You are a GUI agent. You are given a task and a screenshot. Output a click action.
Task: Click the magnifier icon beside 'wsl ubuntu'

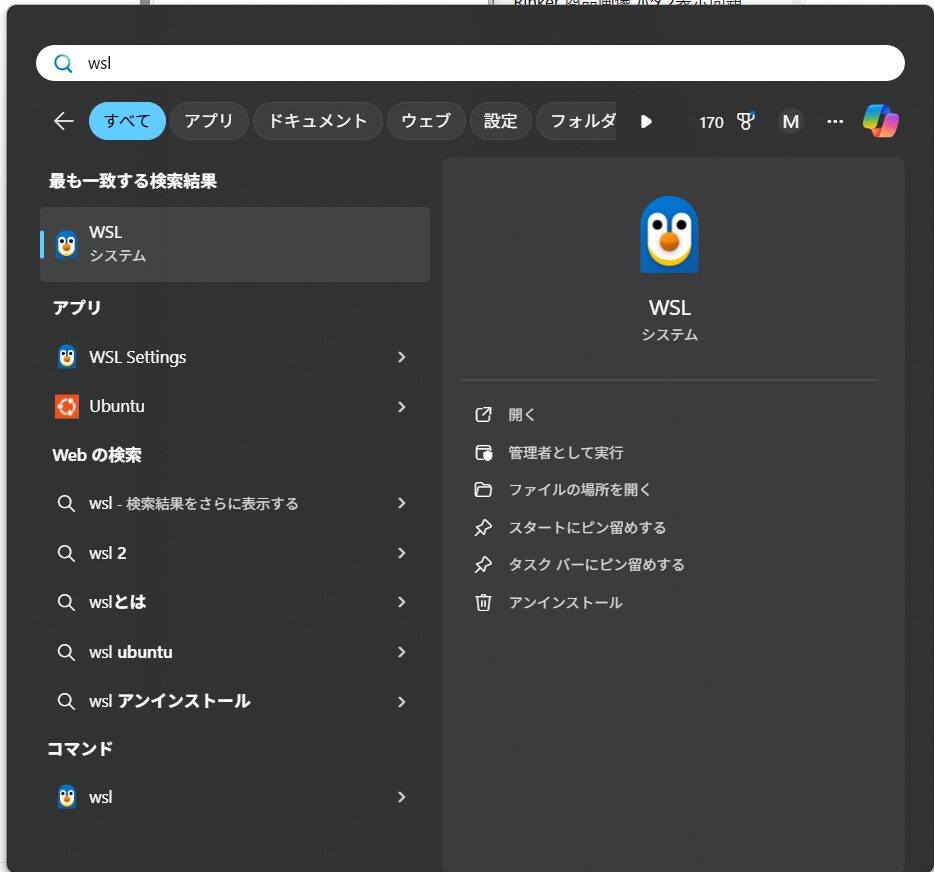(x=66, y=652)
